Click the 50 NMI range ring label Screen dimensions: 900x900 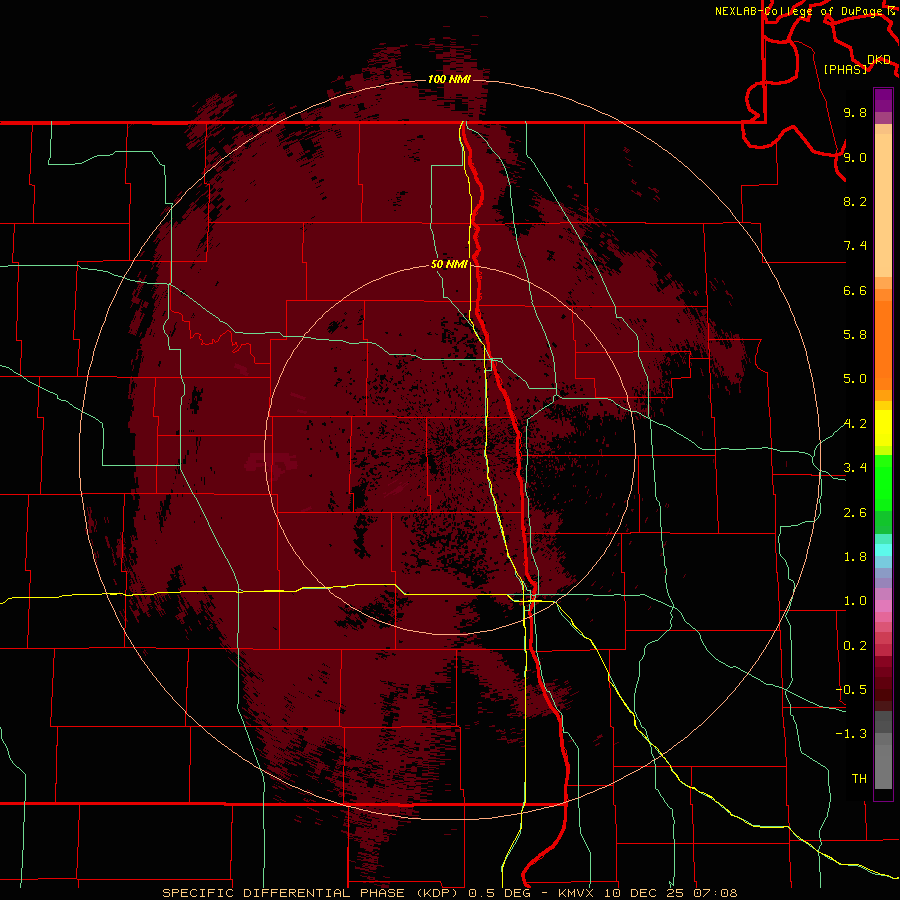click(449, 264)
